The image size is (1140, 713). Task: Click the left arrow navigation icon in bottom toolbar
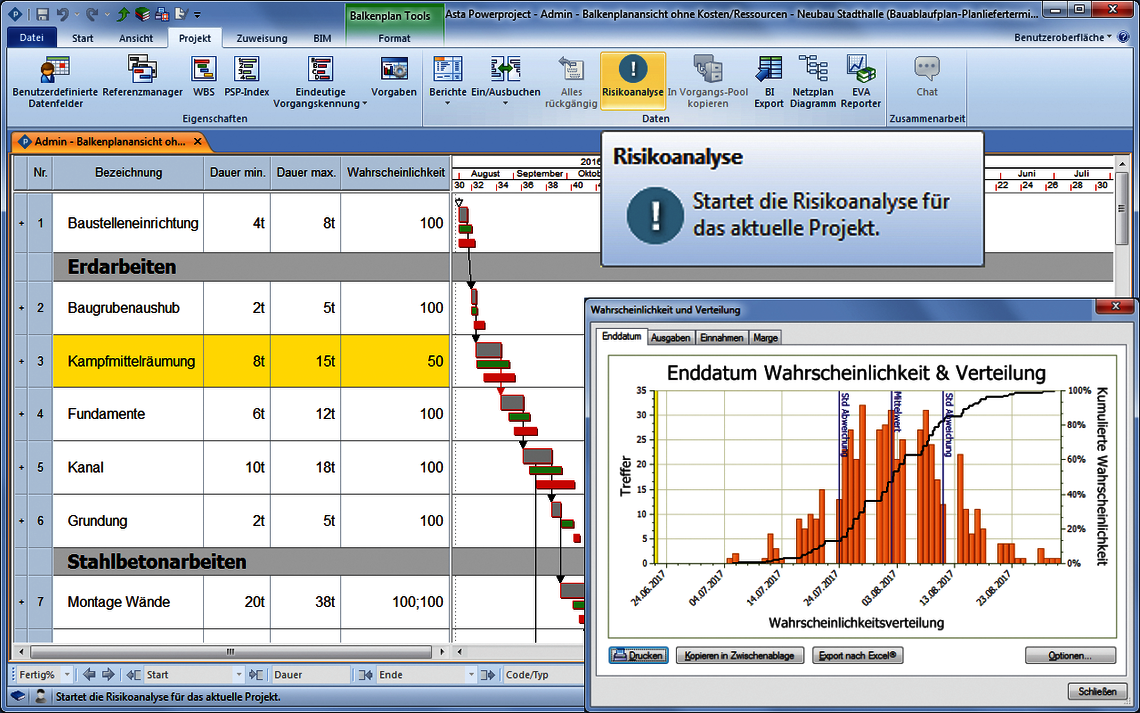89,674
